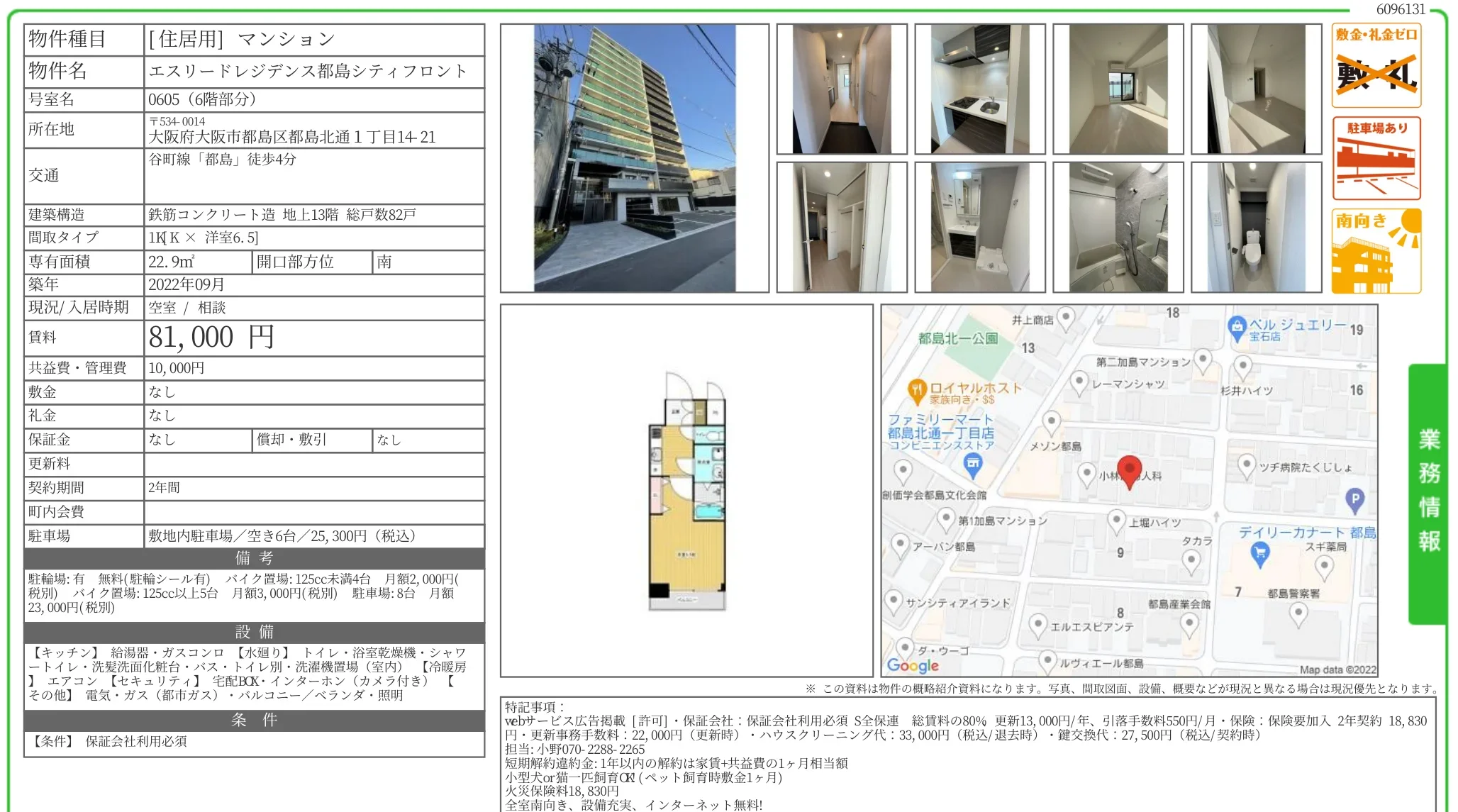1458x812 pixels.
Task: Click the 敷金・礼金ゼロ badge
Action: (x=1376, y=65)
